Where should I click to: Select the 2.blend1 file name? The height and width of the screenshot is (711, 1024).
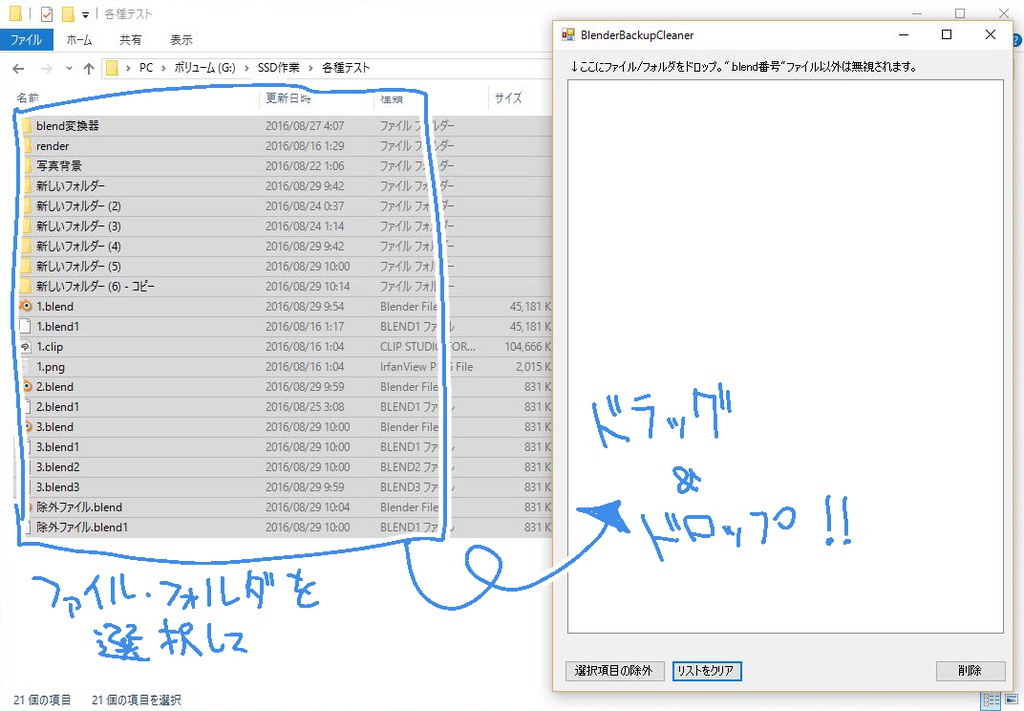[57, 407]
